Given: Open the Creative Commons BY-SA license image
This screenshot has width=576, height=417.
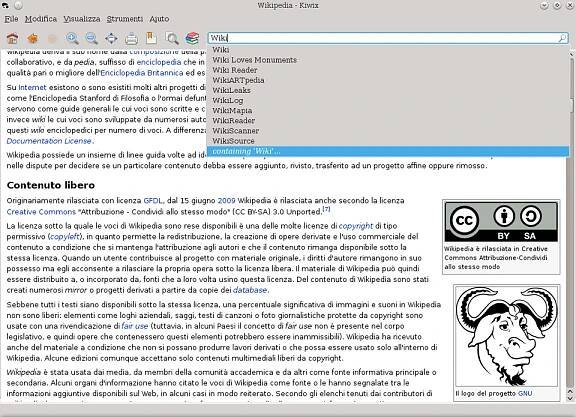Looking at the screenshot, I should pyautogui.click(x=501, y=222).
